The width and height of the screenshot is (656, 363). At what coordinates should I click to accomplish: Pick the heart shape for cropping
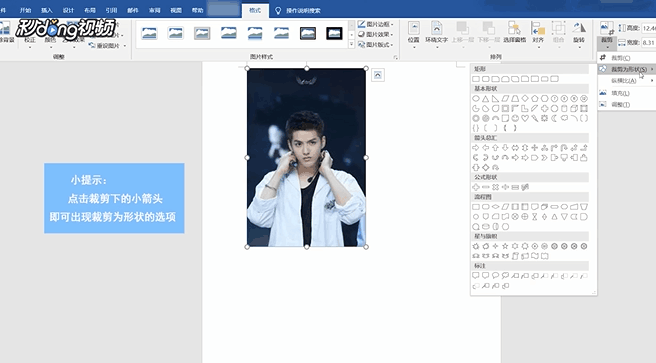coord(525,118)
